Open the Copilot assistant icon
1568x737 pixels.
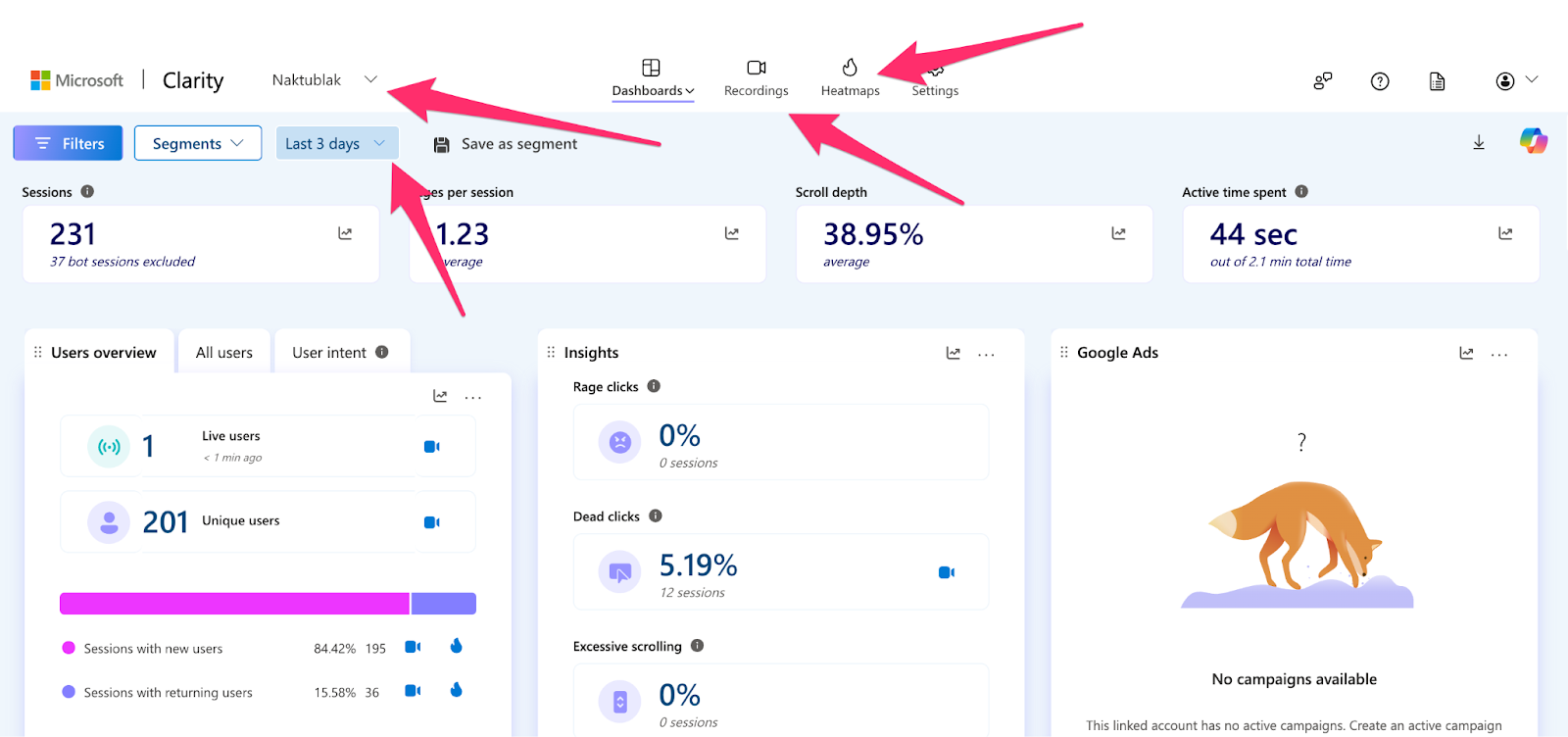click(x=1533, y=141)
